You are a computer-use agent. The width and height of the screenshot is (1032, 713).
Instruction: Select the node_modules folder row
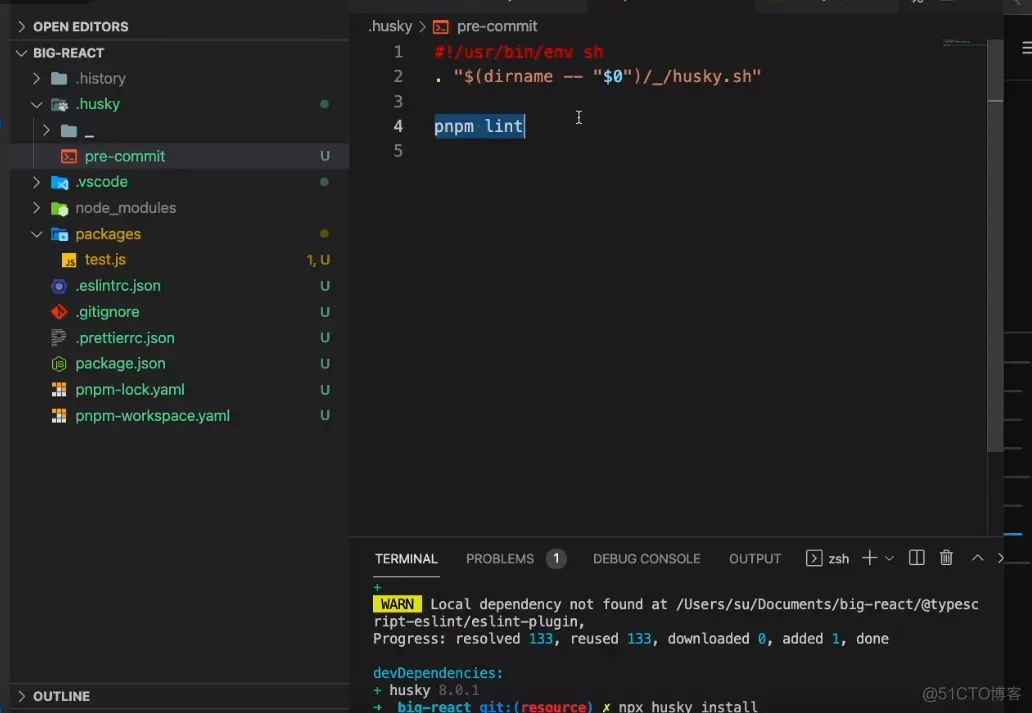[x=179, y=208]
